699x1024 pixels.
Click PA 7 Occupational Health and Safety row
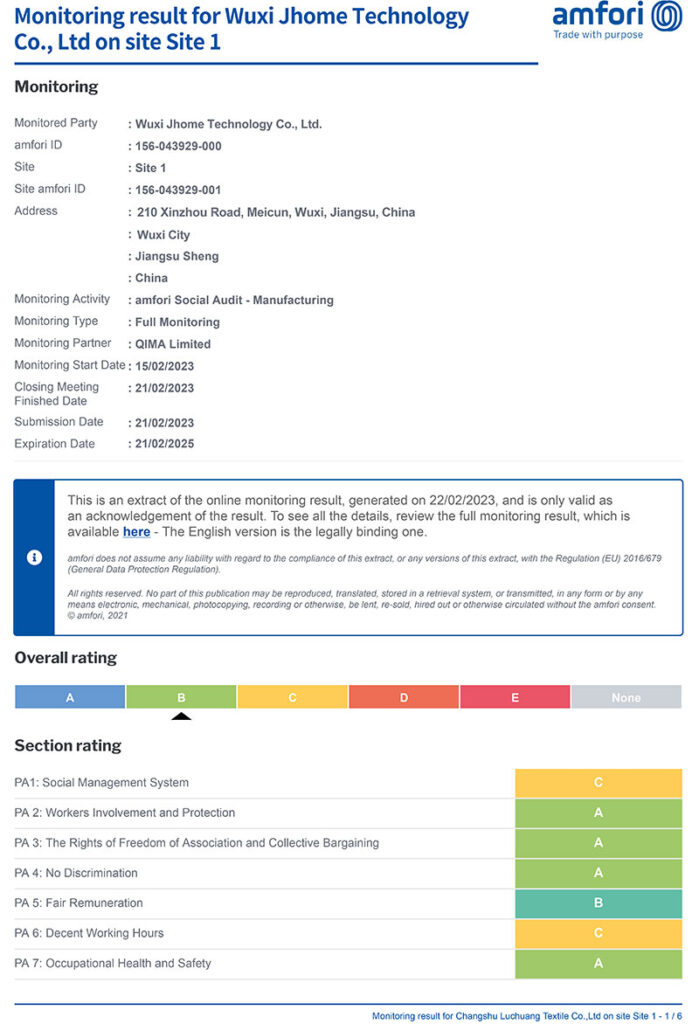(x=113, y=963)
